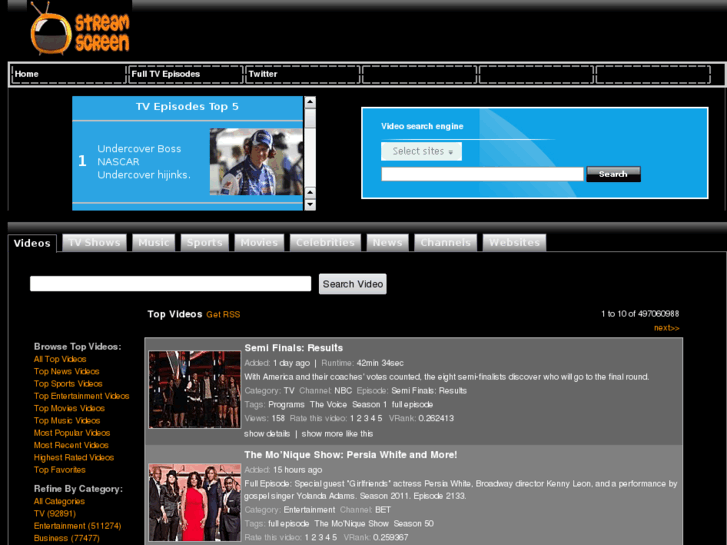This screenshot has width=727, height=545.
Task: Click Entertainment category of Mo'Nique Show
Action: 309,510
